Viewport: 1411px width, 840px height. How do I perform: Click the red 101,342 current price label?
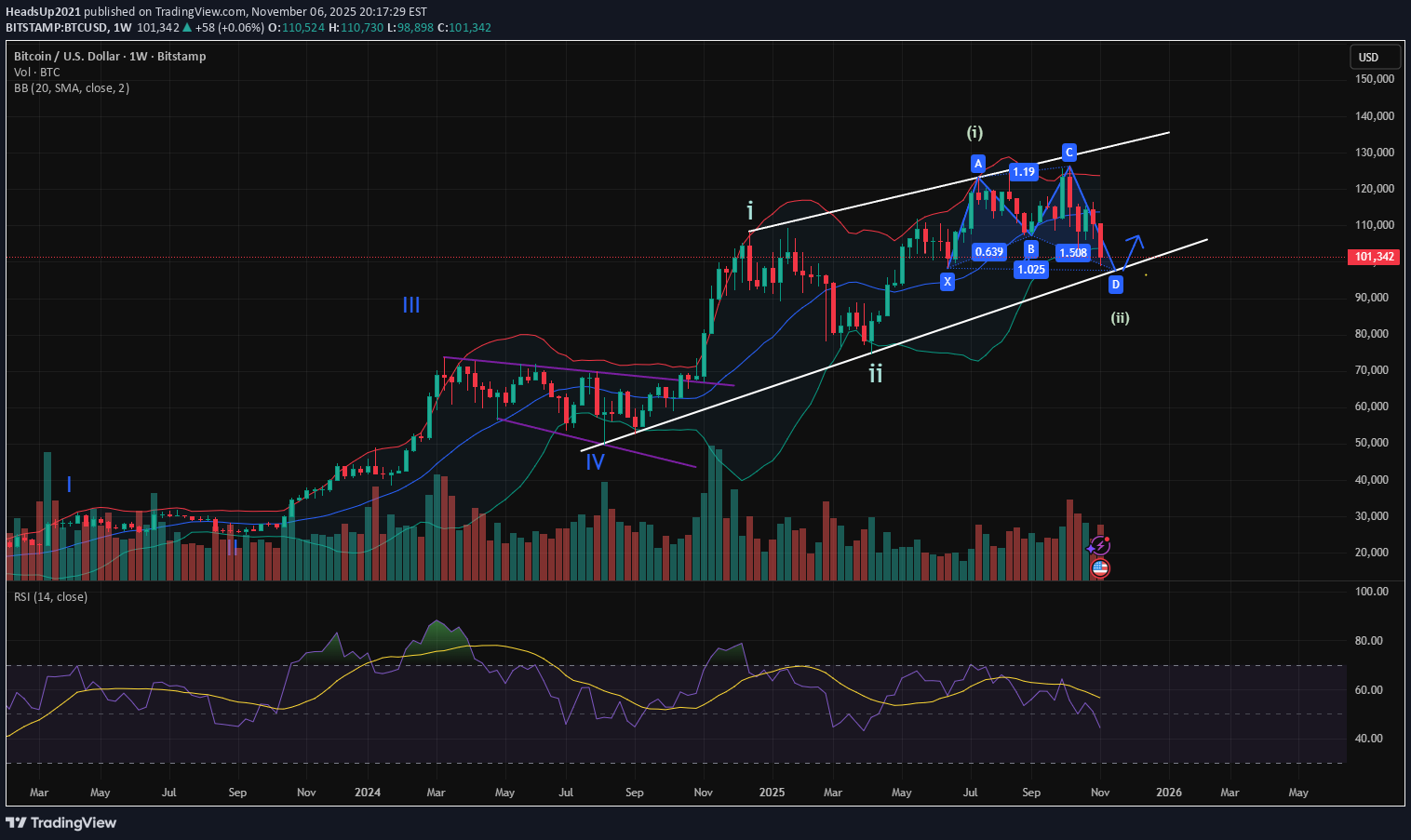pyautogui.click(x=1373, y=257)
